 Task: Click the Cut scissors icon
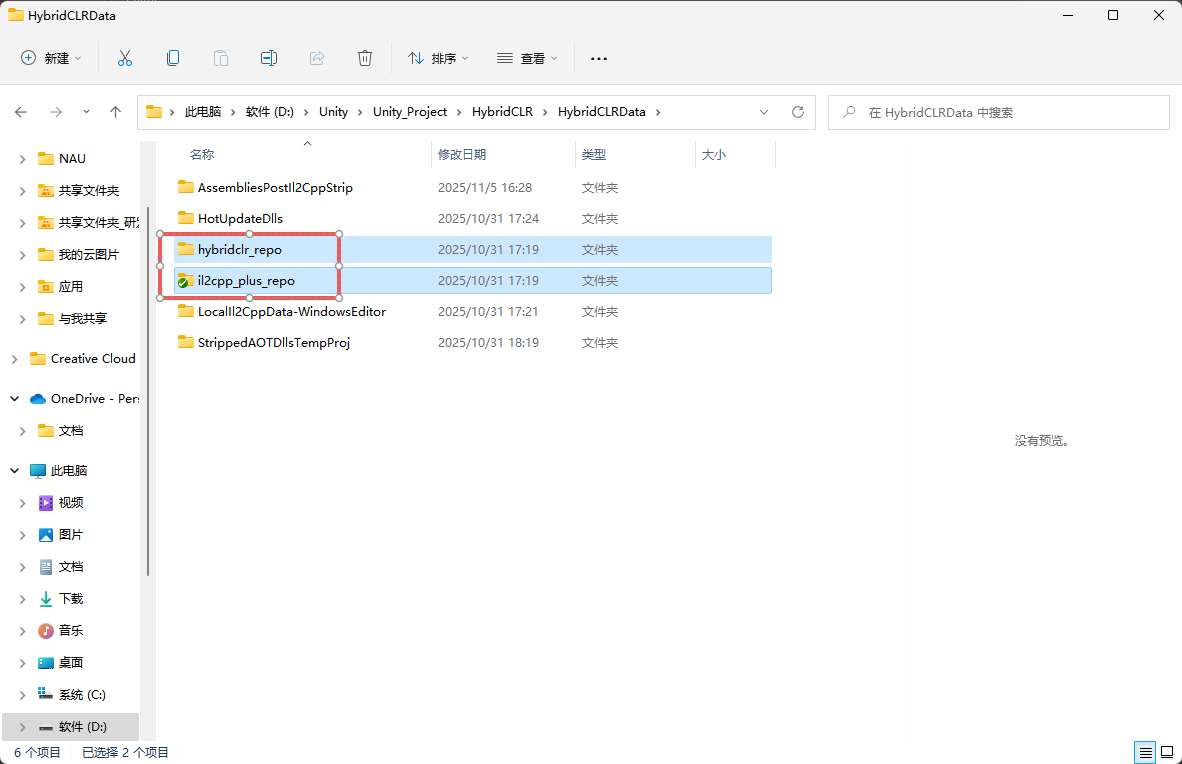click(124, 58)
